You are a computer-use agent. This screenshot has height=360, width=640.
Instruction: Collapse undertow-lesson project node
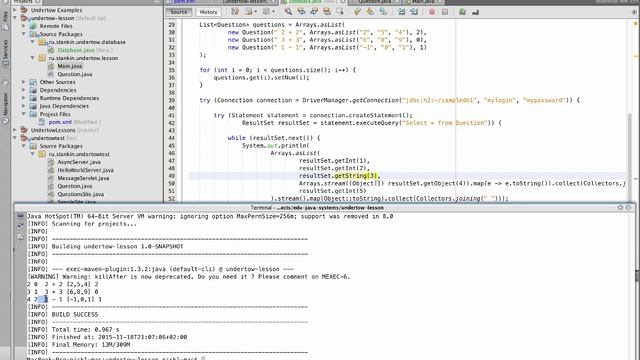15,18
